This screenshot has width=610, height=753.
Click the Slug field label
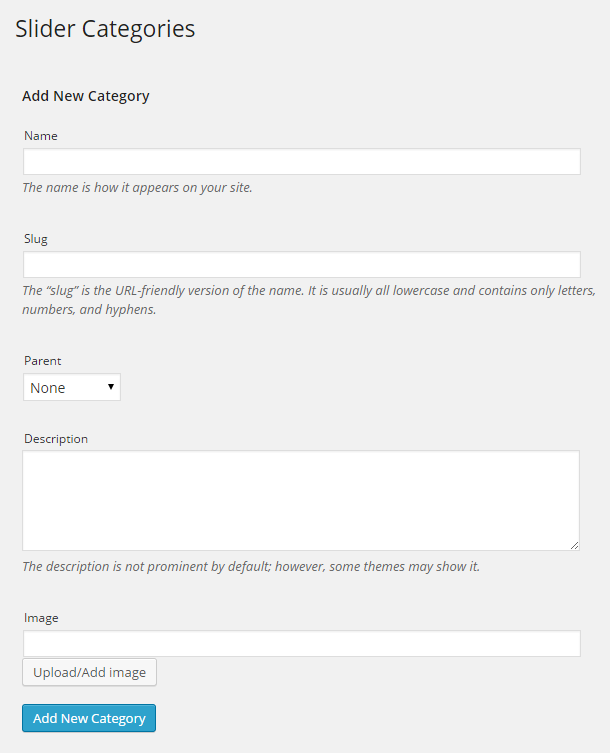tap(36, 239)
